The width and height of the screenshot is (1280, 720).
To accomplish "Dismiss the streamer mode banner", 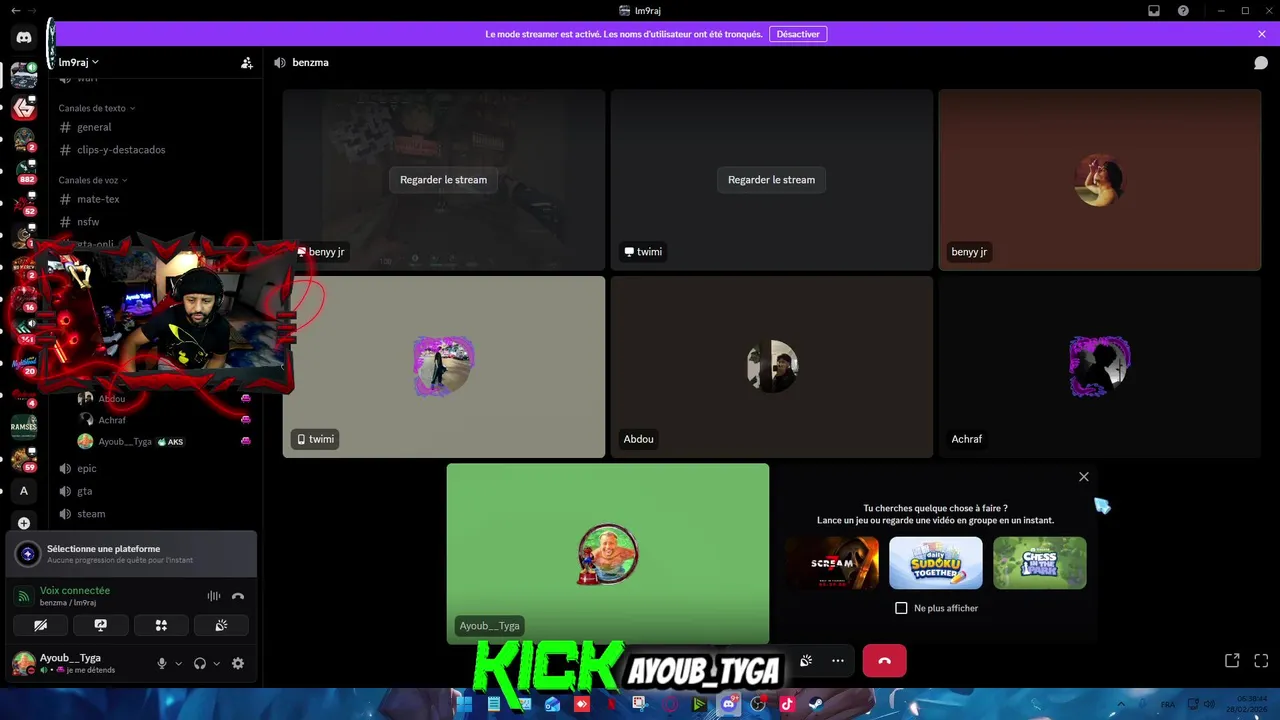I will coord(1262,34).
